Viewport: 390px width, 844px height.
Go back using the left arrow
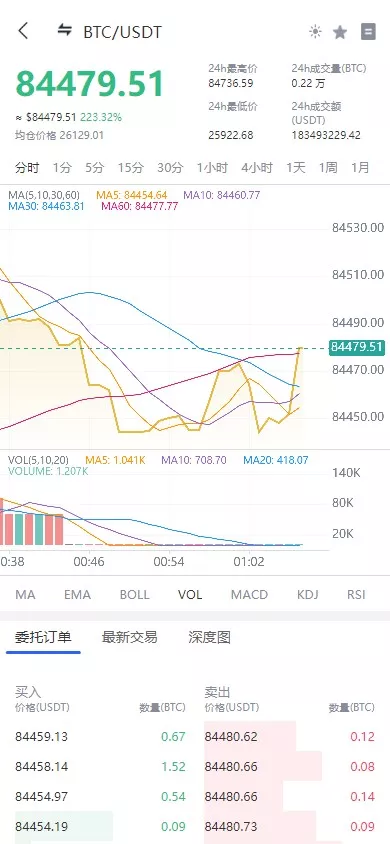tap(23, 31)
